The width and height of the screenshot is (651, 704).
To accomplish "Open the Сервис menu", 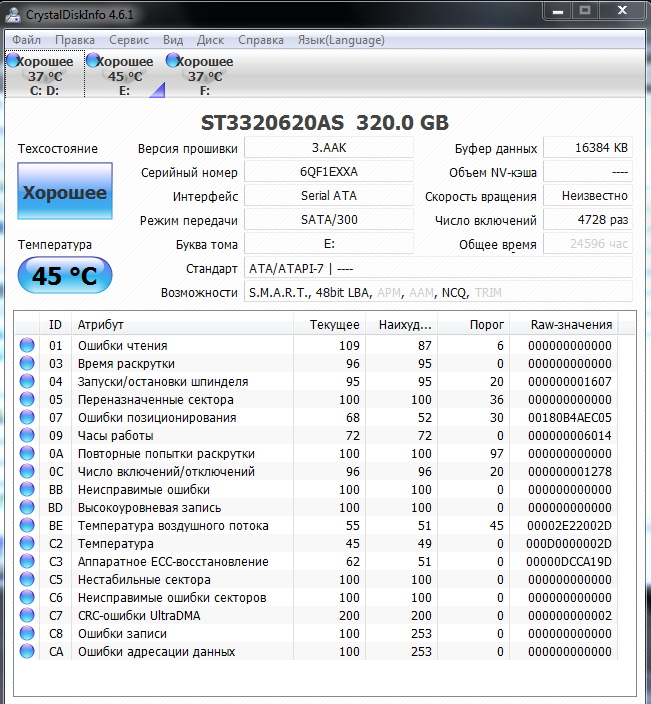I will [128, 40].
